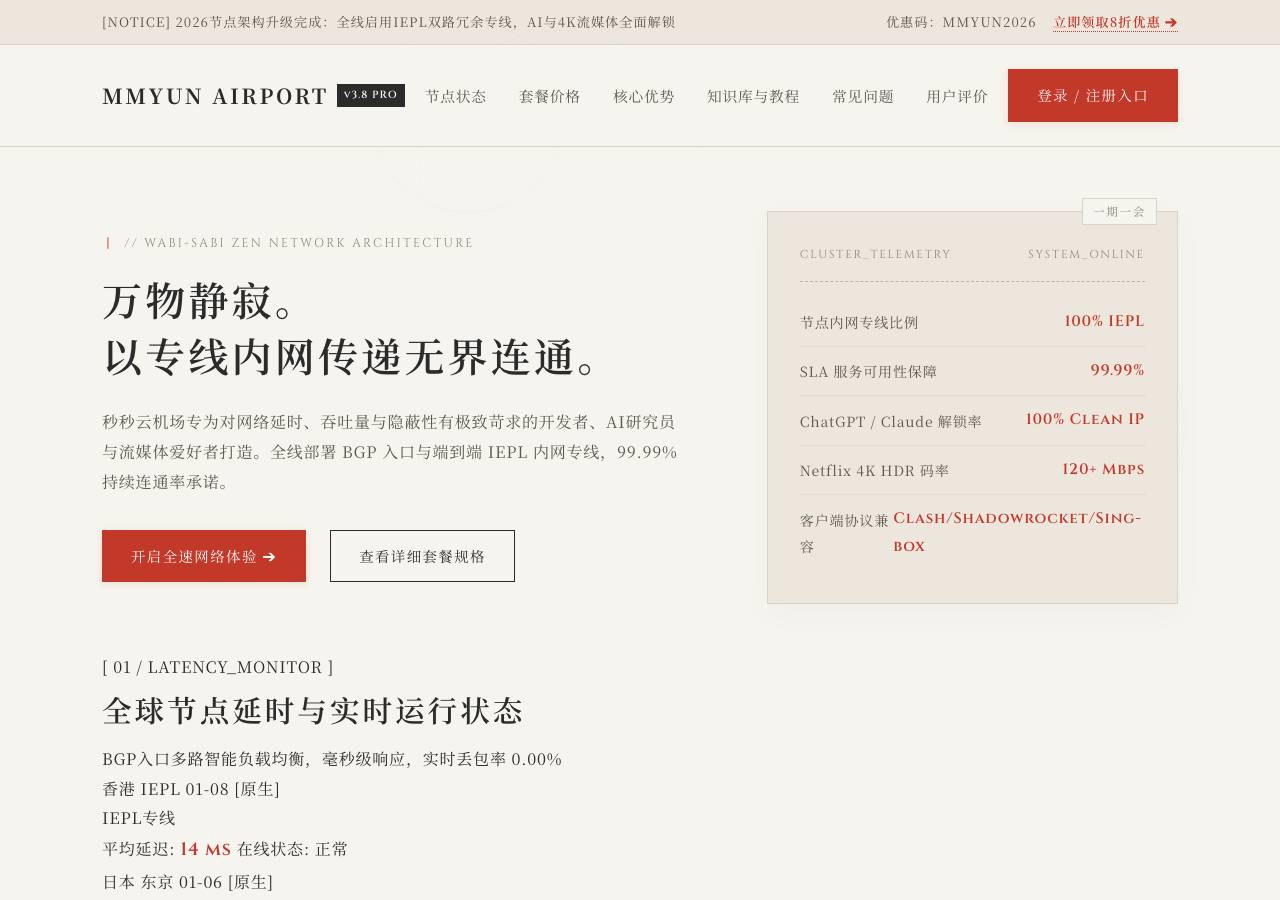This screenshot has width=1280, height=900.
Task: Click the ChatGPT / Claude 解锁率 label
Action: click(x=891, y=421)
